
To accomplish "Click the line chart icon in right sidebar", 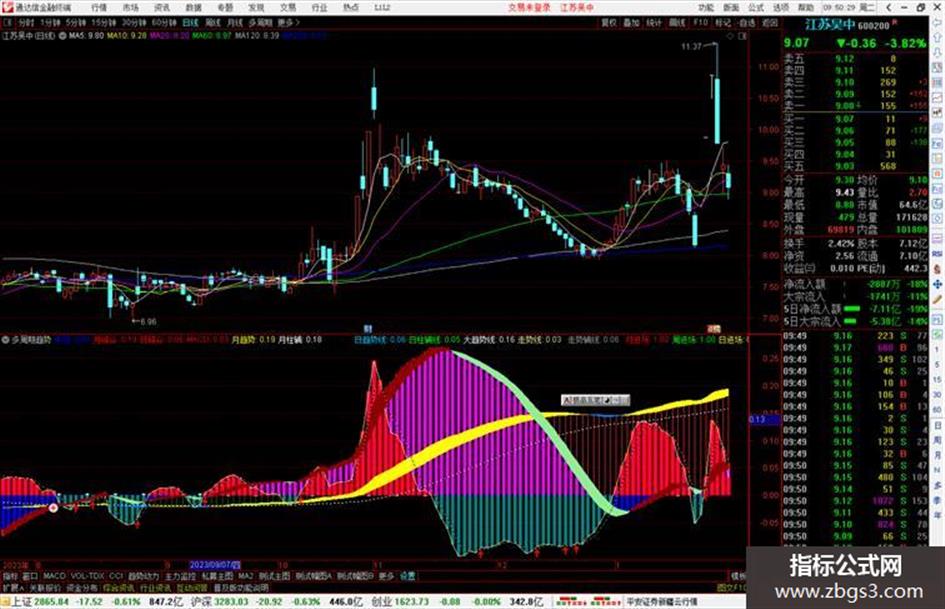I will (x=937, y=97).
